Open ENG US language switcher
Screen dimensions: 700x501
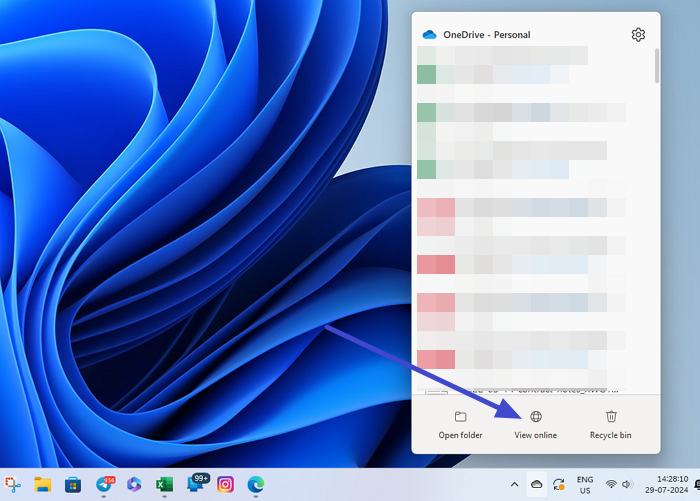coord(585,485)
